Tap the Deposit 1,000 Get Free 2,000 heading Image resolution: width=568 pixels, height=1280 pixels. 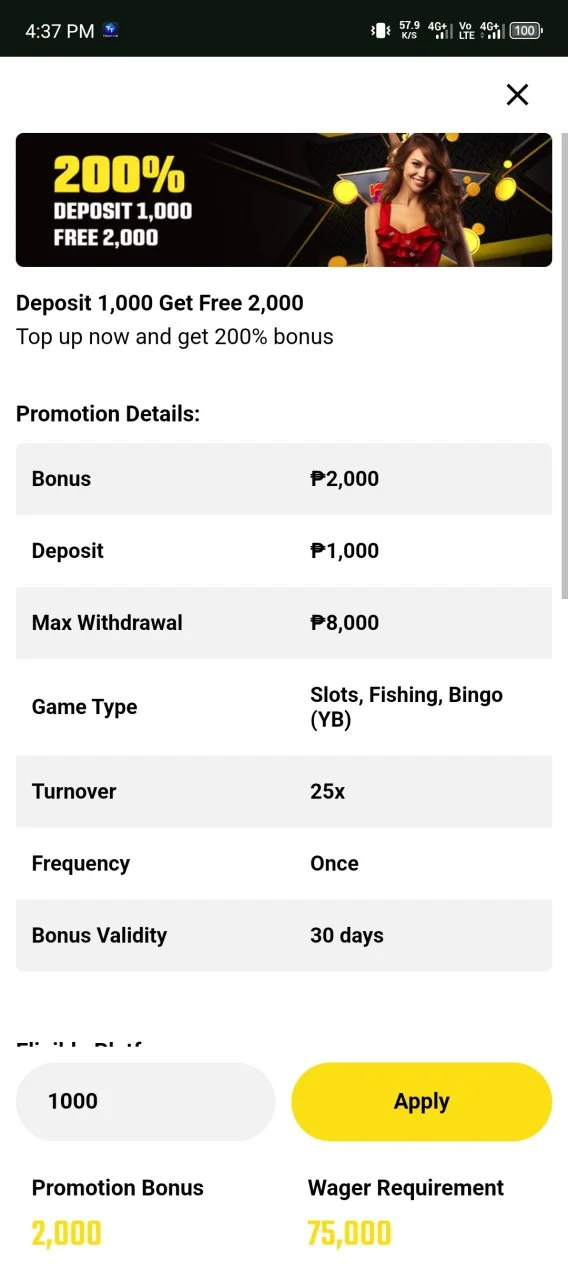[x=160, y=303]
